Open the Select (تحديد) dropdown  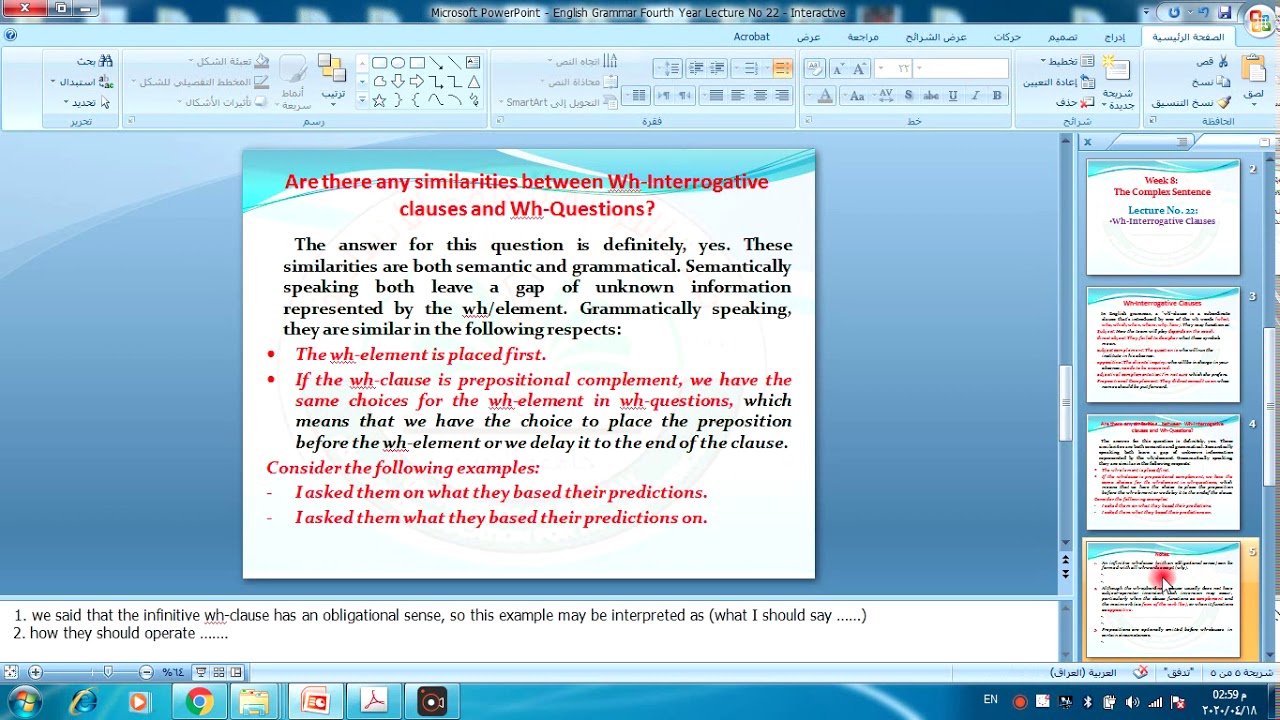[x=87, y=102]
